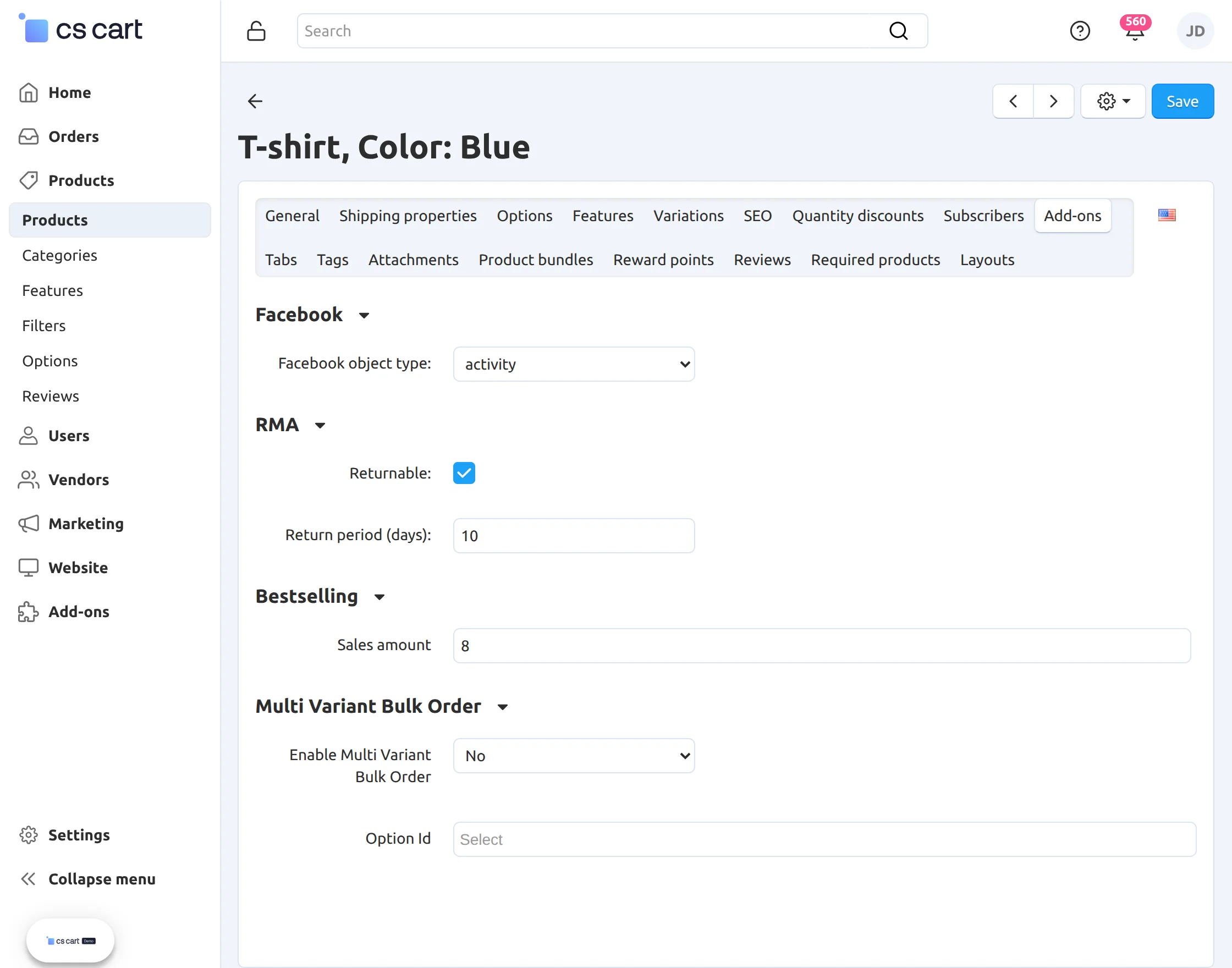1232x968 pixels.
Task: Open the Home menu icon
Action: tap(29, 92)
